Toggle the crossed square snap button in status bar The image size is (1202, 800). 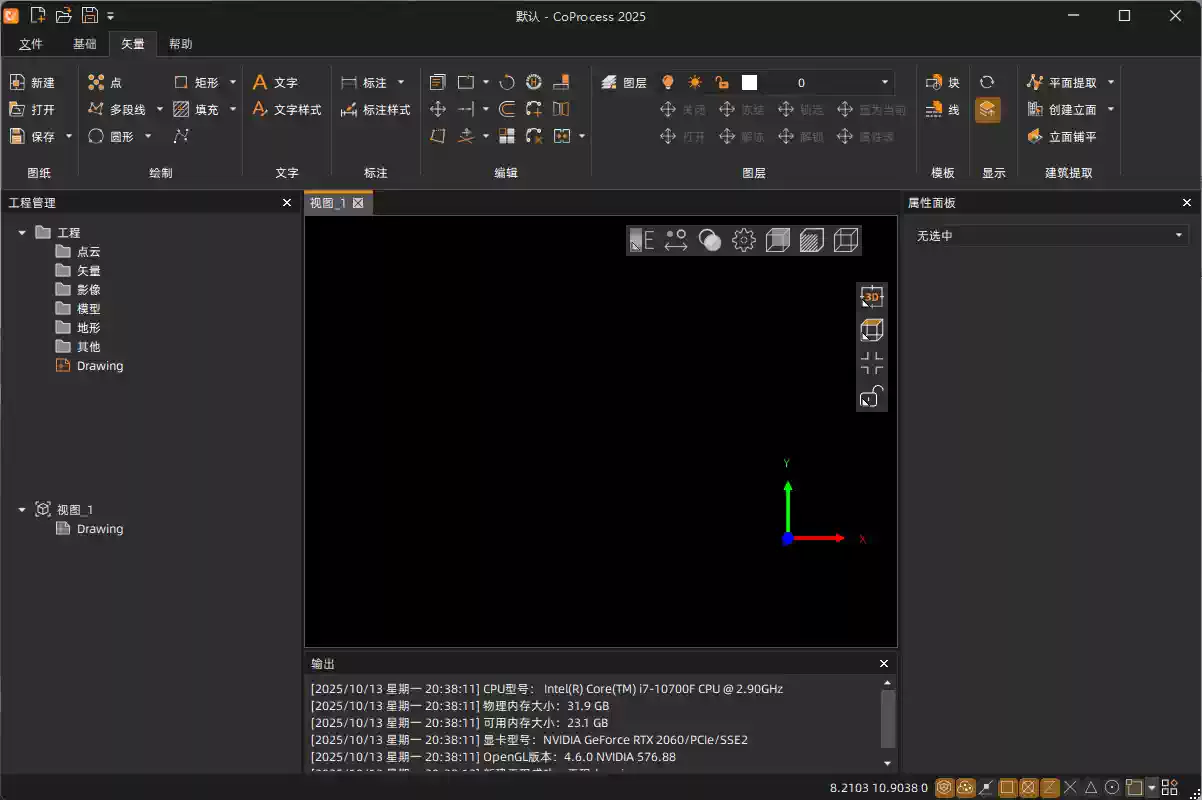pos(1029,787)
